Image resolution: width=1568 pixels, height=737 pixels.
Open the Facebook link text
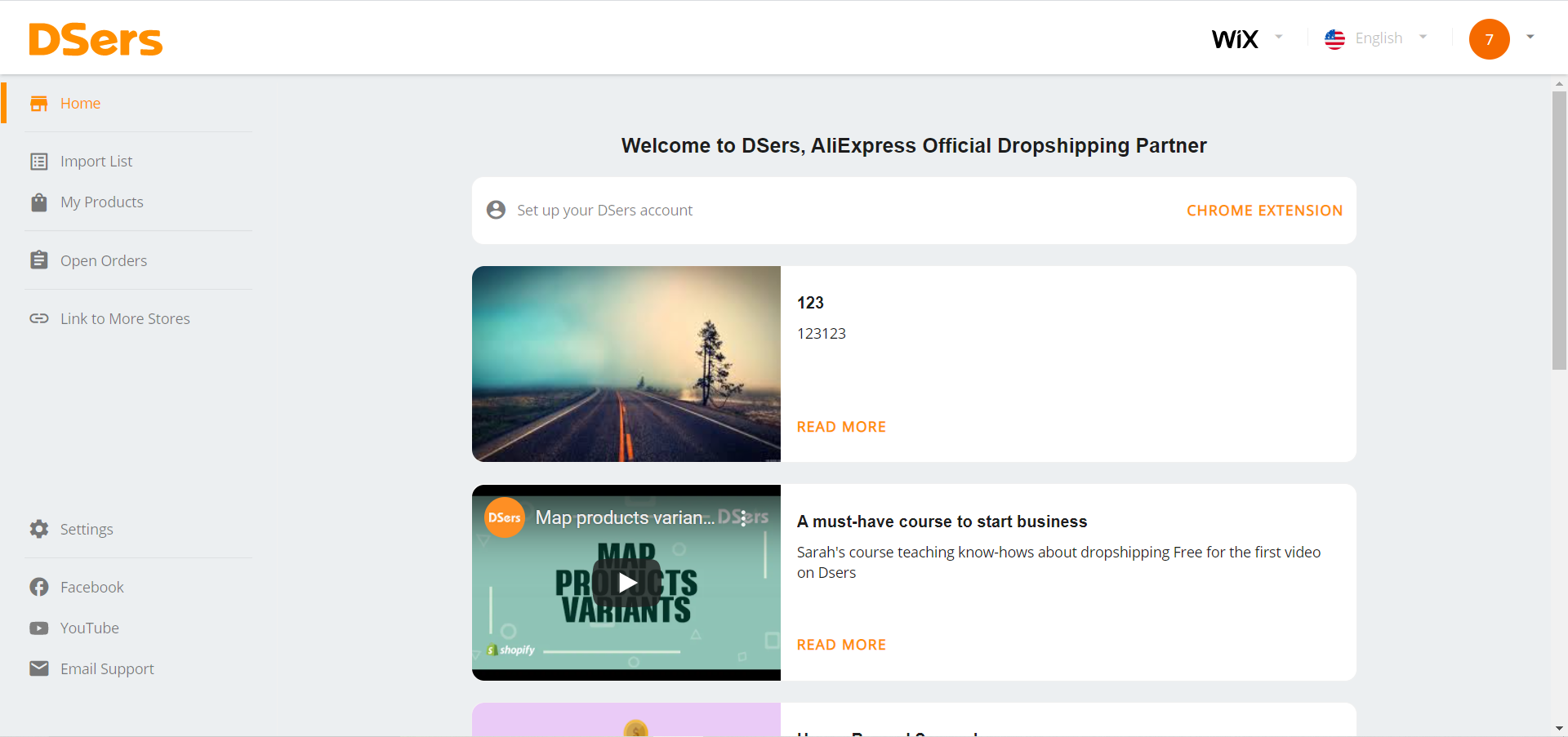tap(92, 588)
